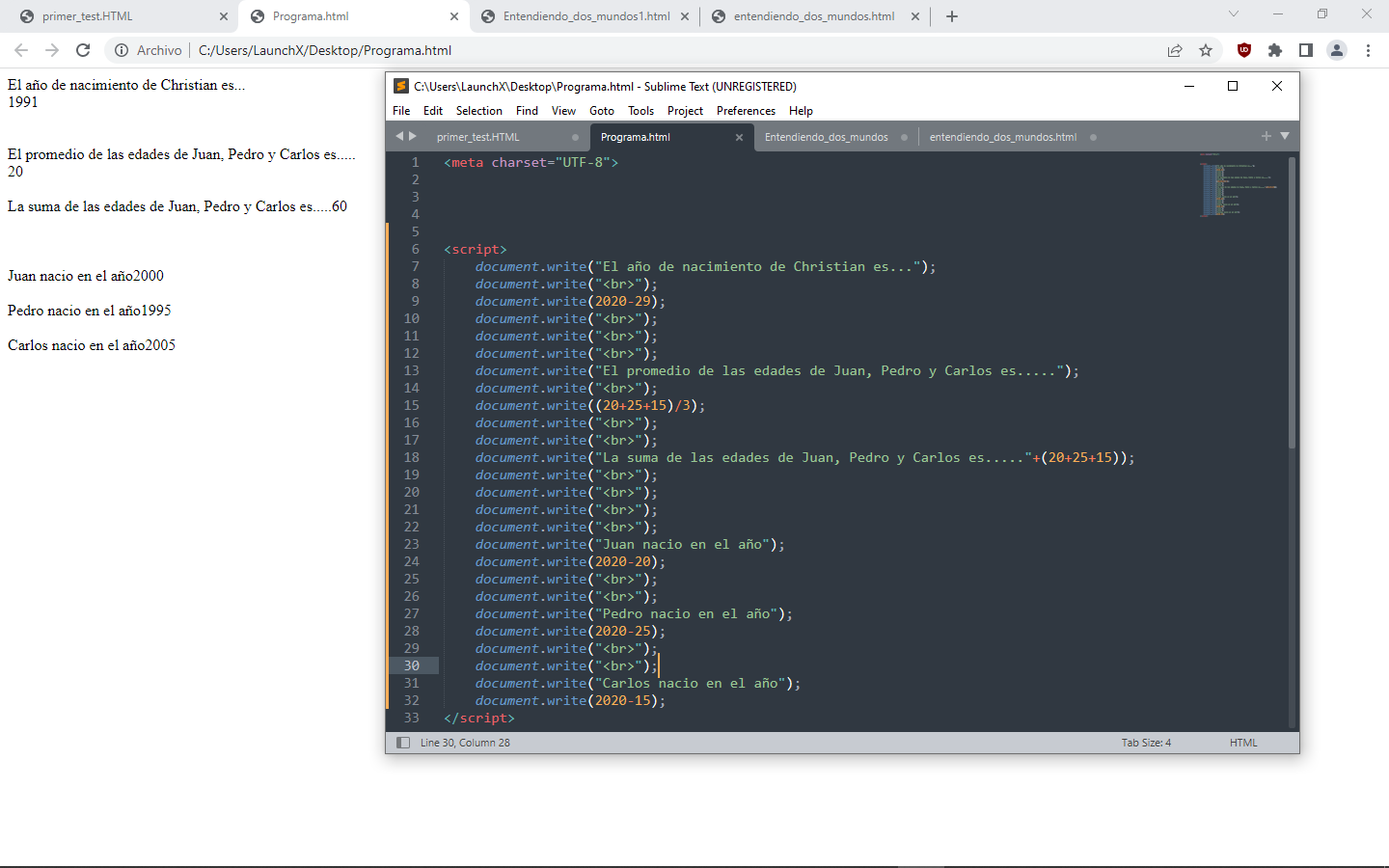Open the Chrome profile avatar

pos(1337,50)
